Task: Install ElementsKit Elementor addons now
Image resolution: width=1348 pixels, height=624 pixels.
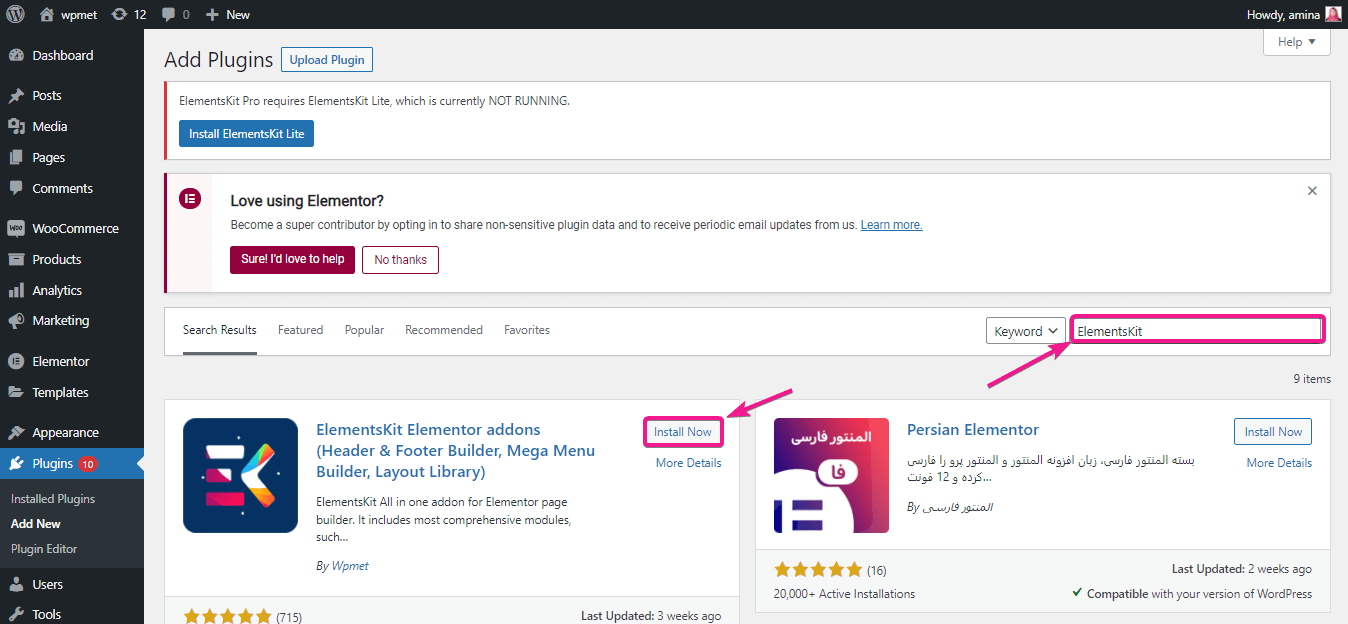Action: tap(683, 432)
